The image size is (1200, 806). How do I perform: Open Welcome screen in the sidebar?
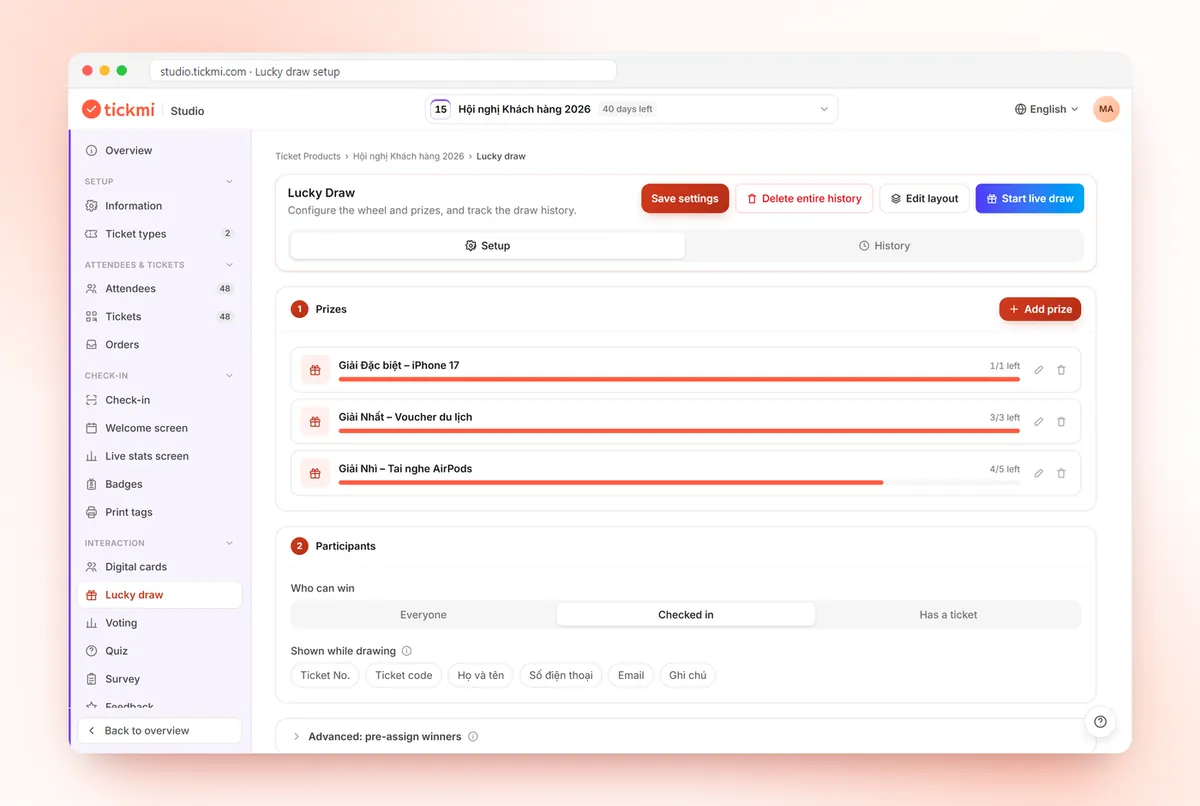160,428
